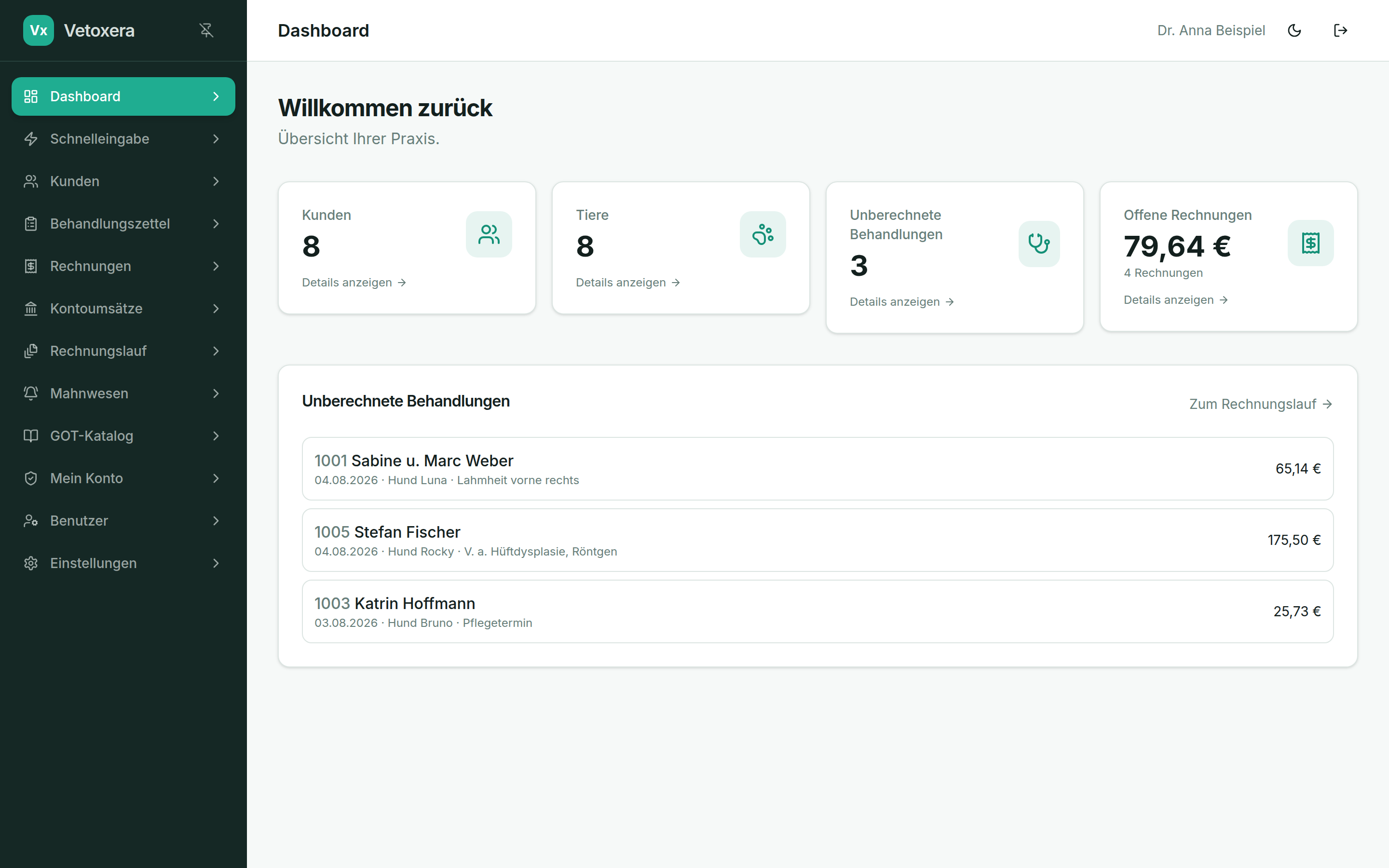
Task: Click the users icon on Kunden card
Action: (x=489, y=234)
